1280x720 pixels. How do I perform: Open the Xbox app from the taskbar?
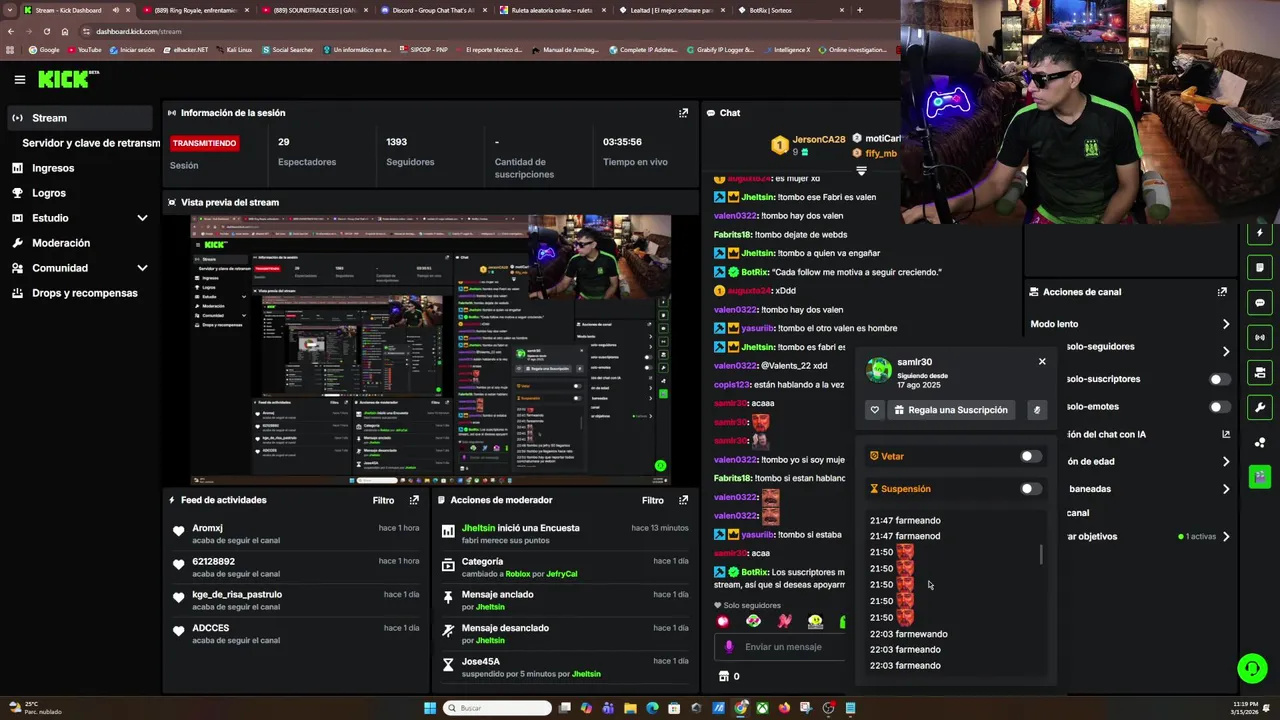[762, 708]
